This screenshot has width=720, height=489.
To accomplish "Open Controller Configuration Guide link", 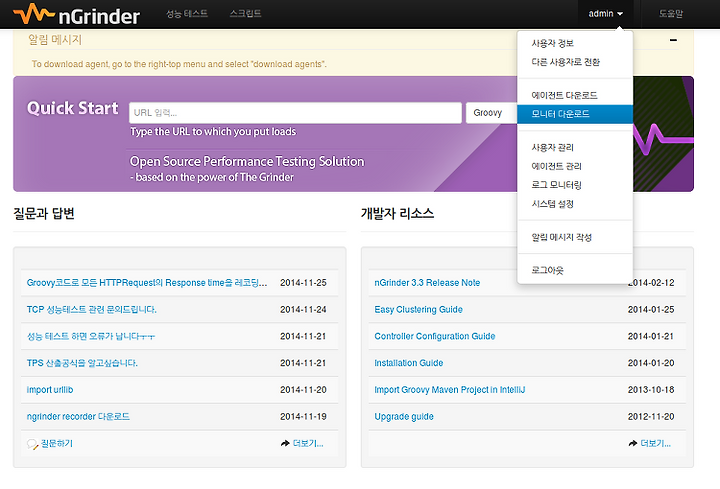I will click(435, 336).
